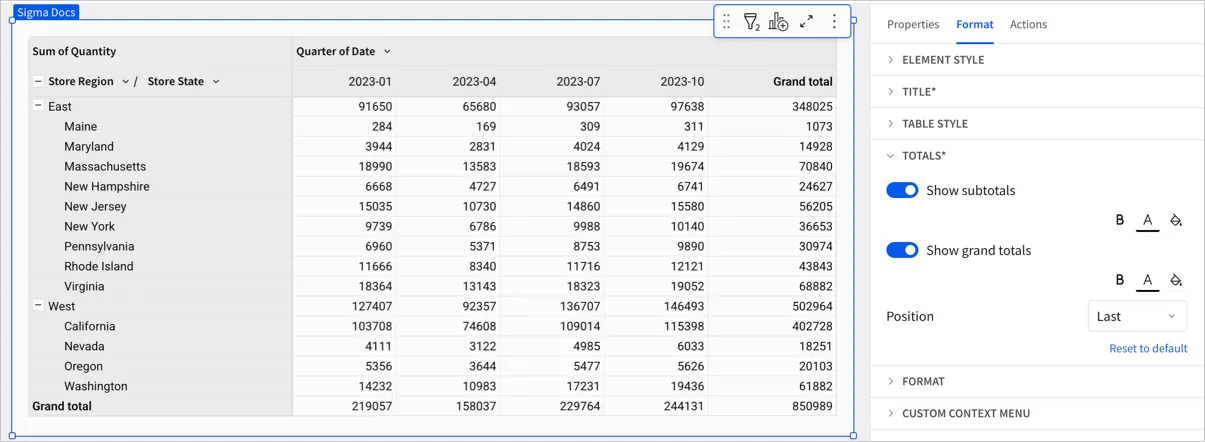The height and width of the screenshot is (442, 1205).
Task: Turn off Show subtotals switch
Action: pos(902,190)
